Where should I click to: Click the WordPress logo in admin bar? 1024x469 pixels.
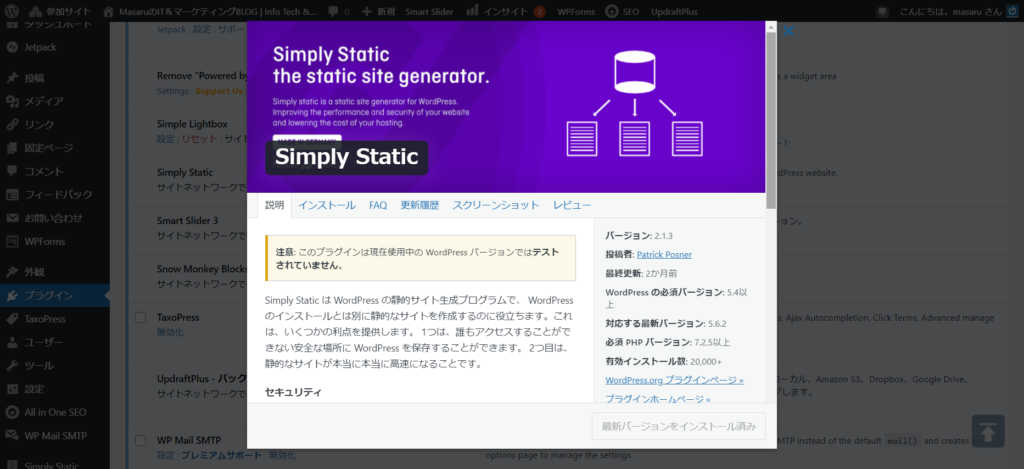click(x=12, y=11)
